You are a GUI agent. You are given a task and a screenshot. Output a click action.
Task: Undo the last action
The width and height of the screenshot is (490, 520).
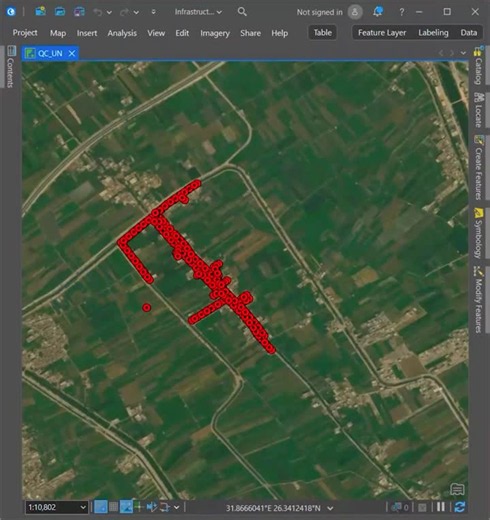(97, 12)
